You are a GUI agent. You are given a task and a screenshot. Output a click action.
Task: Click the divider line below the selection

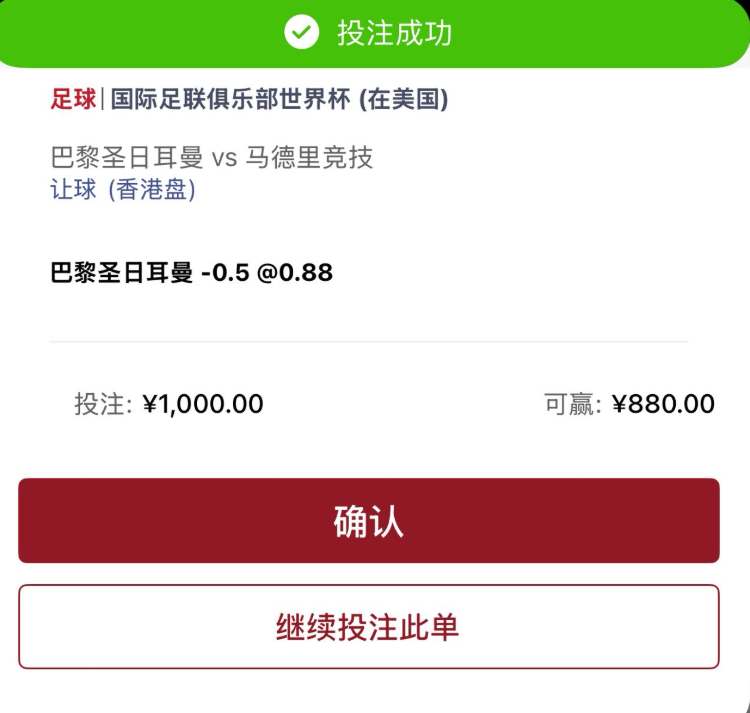(x=369, y=342)
